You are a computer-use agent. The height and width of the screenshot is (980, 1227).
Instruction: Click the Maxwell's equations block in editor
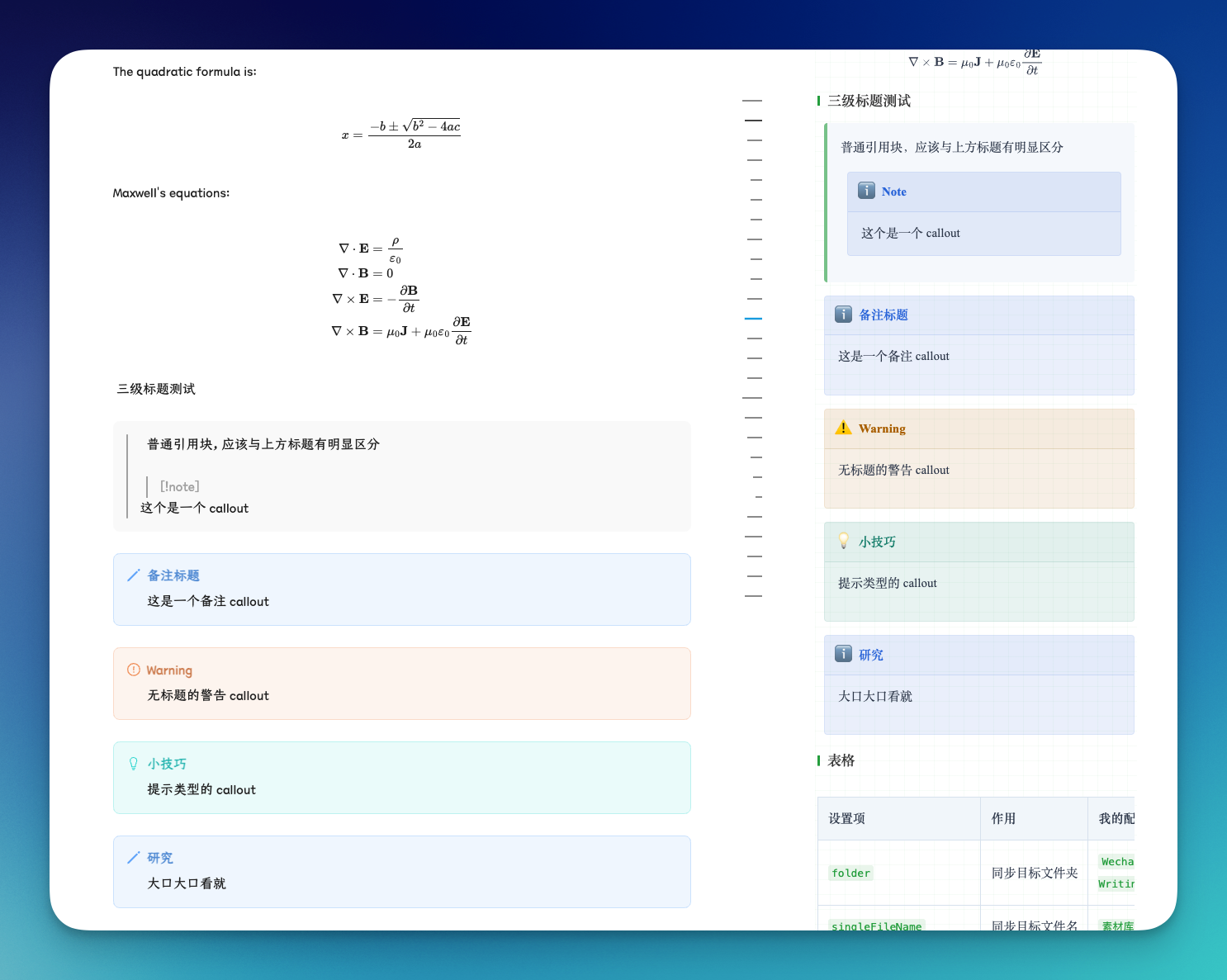[401, 290]
